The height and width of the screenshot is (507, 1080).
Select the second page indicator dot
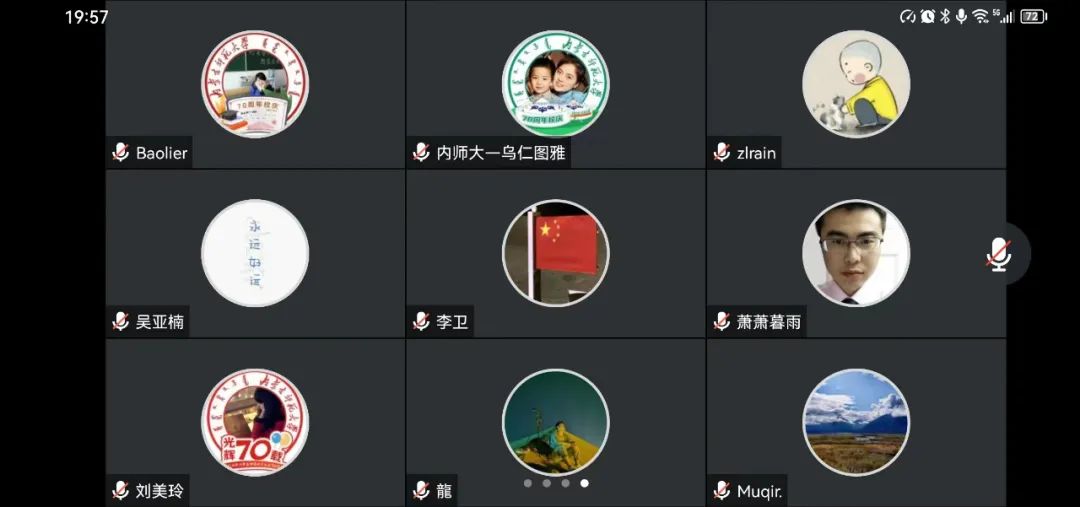pos(546,483)
